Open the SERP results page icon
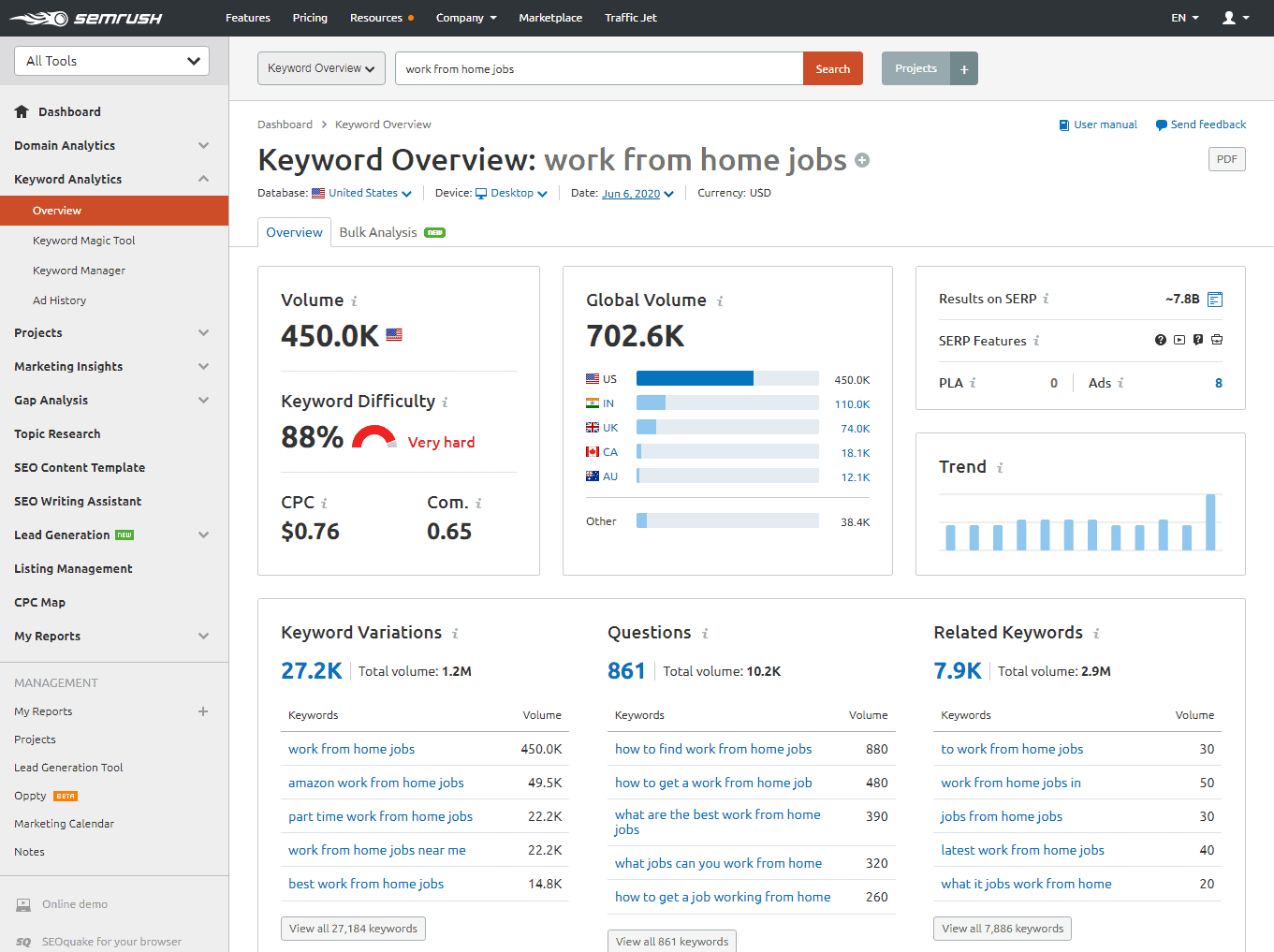Screen dimensions: 1274x952 point(1215,300)
